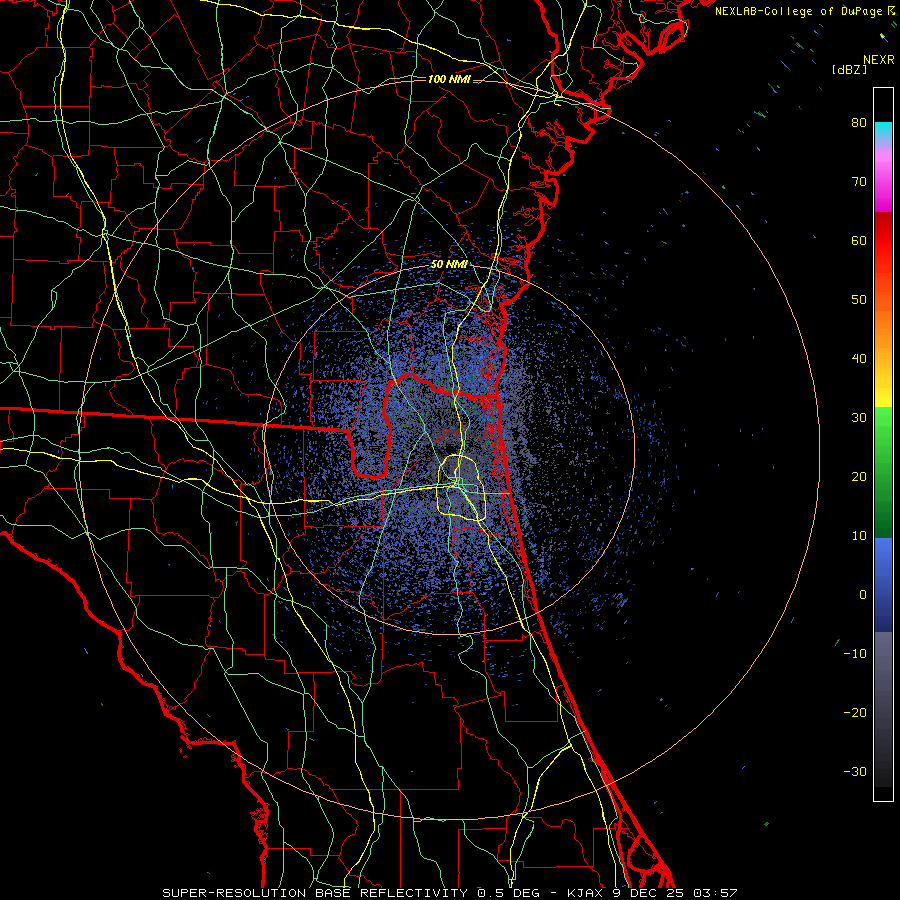Viewport: 900px width, 900px height.
Task: Click the "50 NMI" range ring label
Action: [449, 265]
